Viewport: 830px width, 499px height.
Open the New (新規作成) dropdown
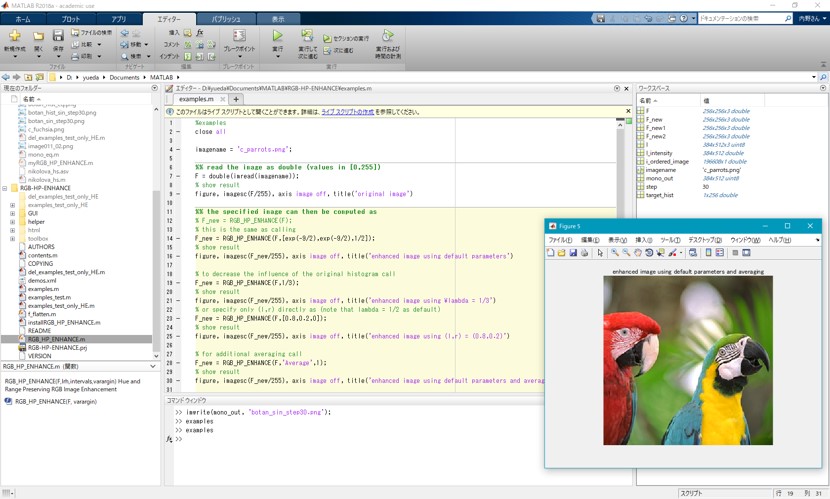click(14, 55)
